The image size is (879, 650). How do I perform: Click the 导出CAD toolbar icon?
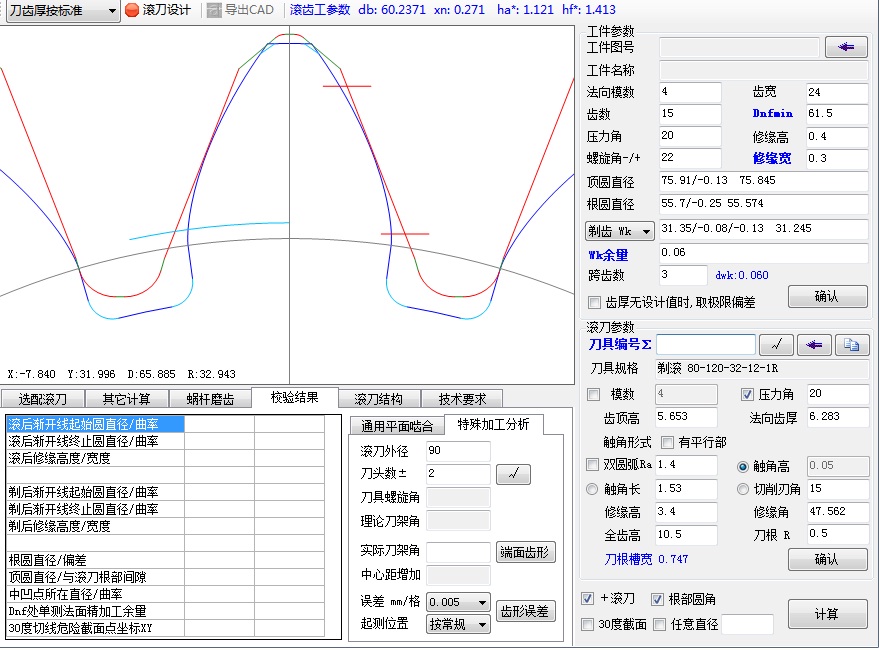[214, 10]
